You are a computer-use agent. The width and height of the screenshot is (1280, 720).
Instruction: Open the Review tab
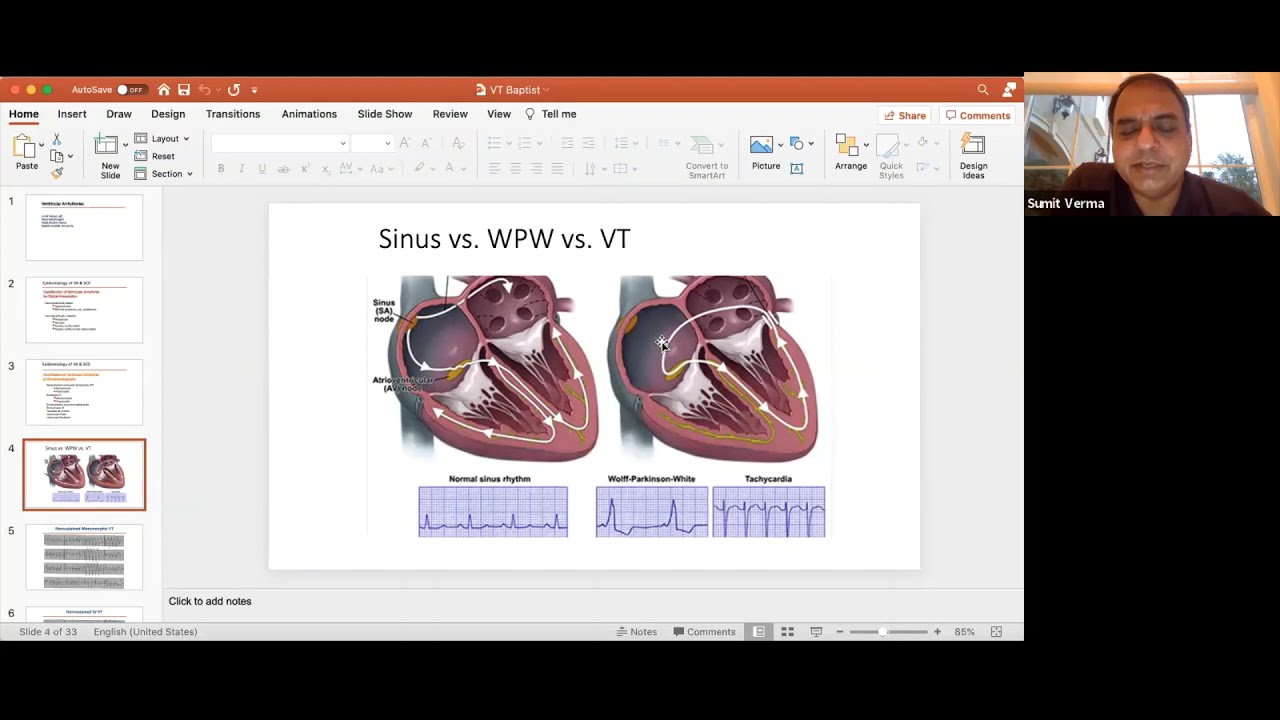coord(450,114)
